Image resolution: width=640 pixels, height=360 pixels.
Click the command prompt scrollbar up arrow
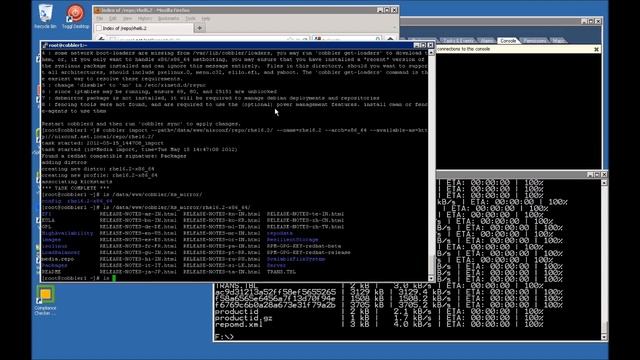click(x=604, y=183)
